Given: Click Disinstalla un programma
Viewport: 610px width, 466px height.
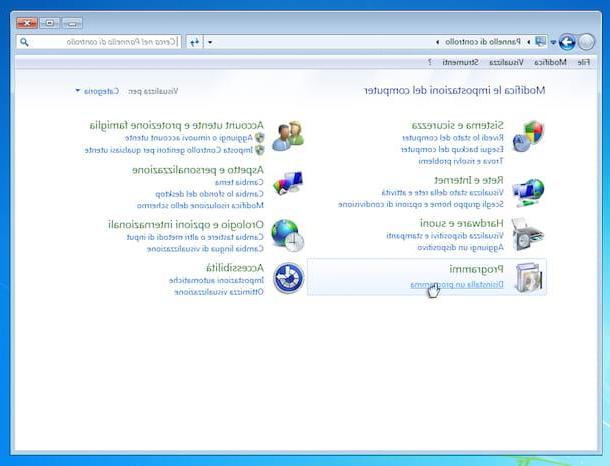Looking at the screenshot, I should (457, 285).
